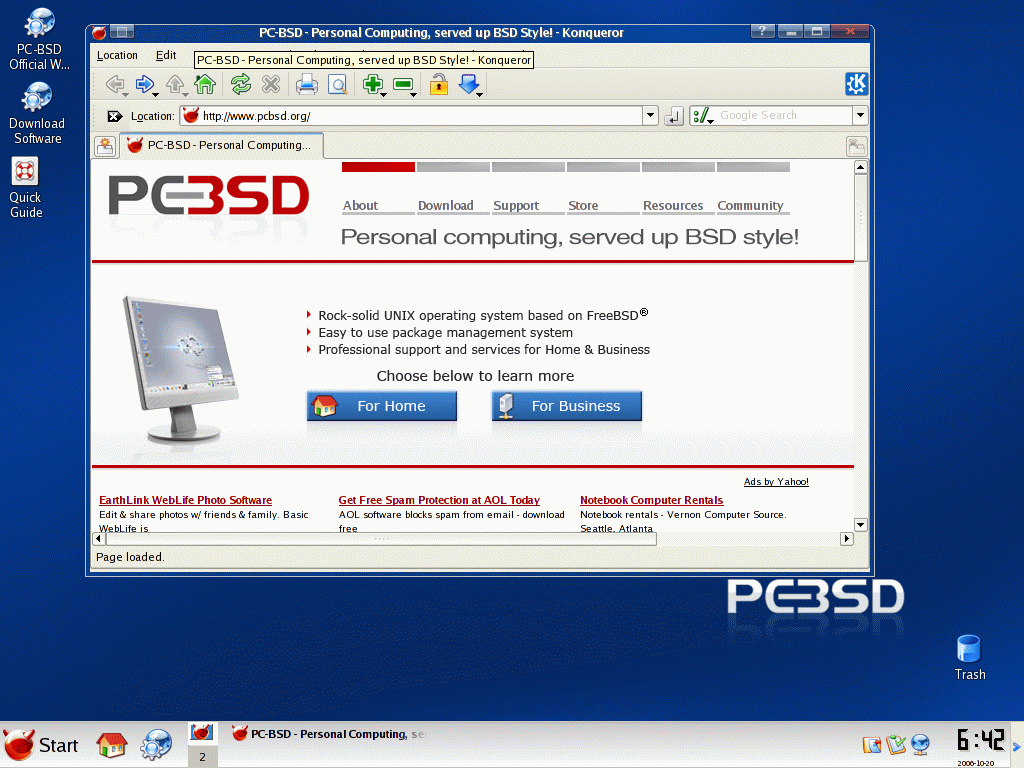Viewport: 1024px width, 768px height.
Task: Open the Download page link
Action: click(445, 206)
